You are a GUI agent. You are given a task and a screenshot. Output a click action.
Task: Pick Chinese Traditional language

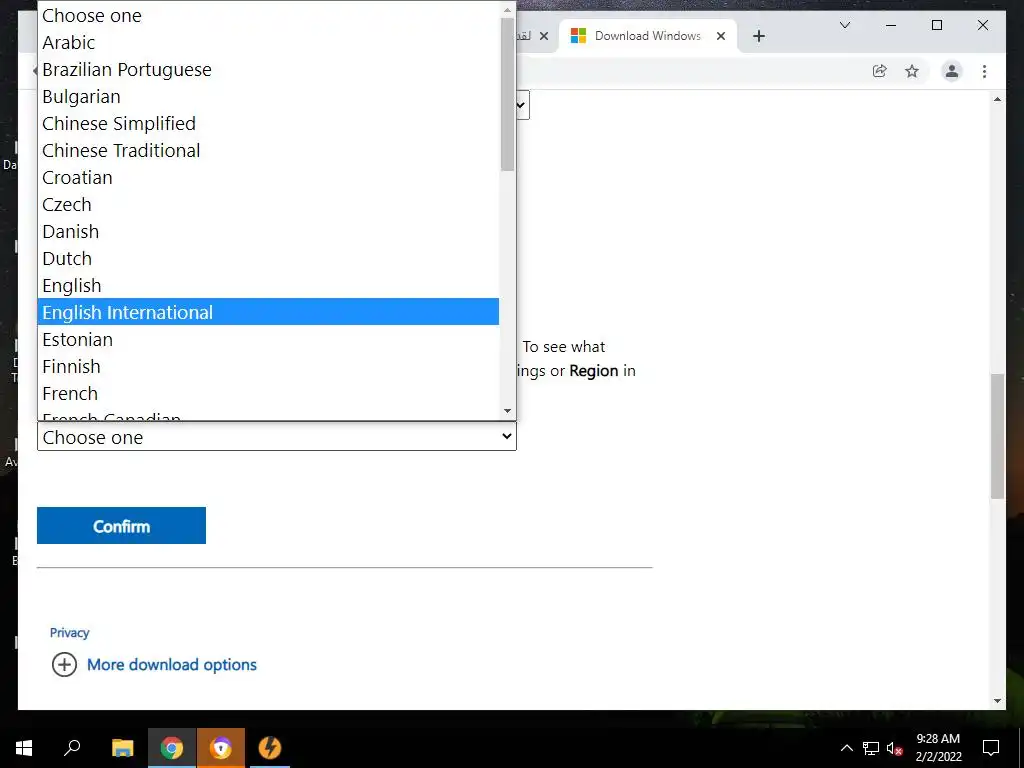tap(268, 150)
